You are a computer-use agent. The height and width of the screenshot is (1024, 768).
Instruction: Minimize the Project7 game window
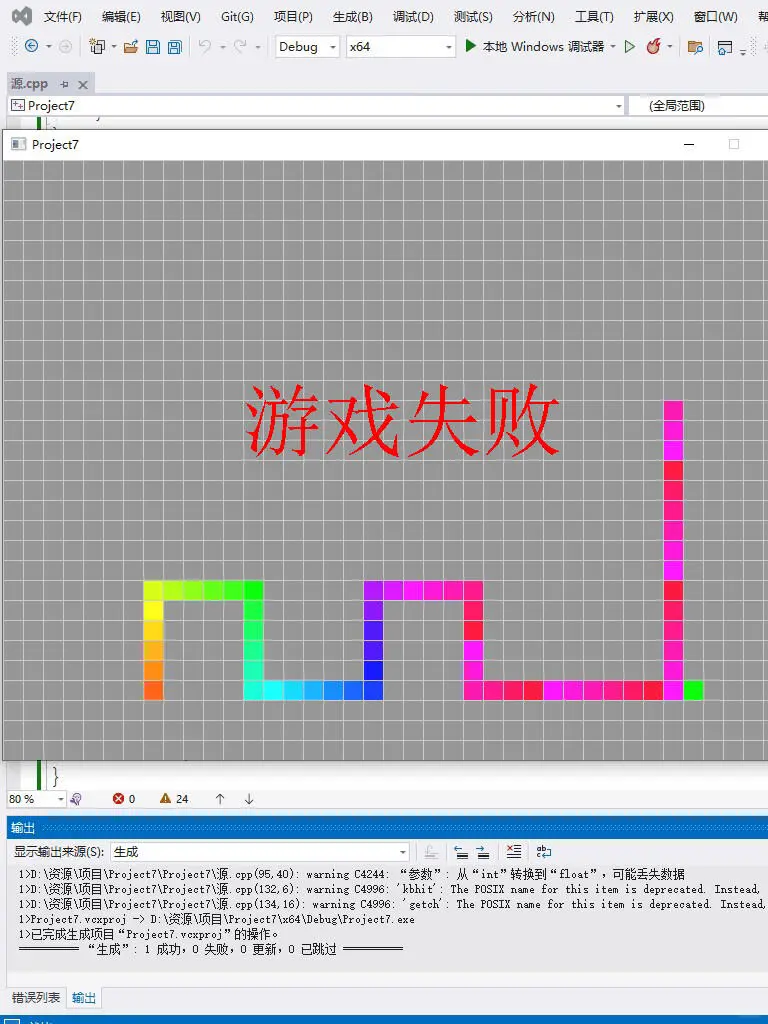pyautogui.click(x=689, y=144)
